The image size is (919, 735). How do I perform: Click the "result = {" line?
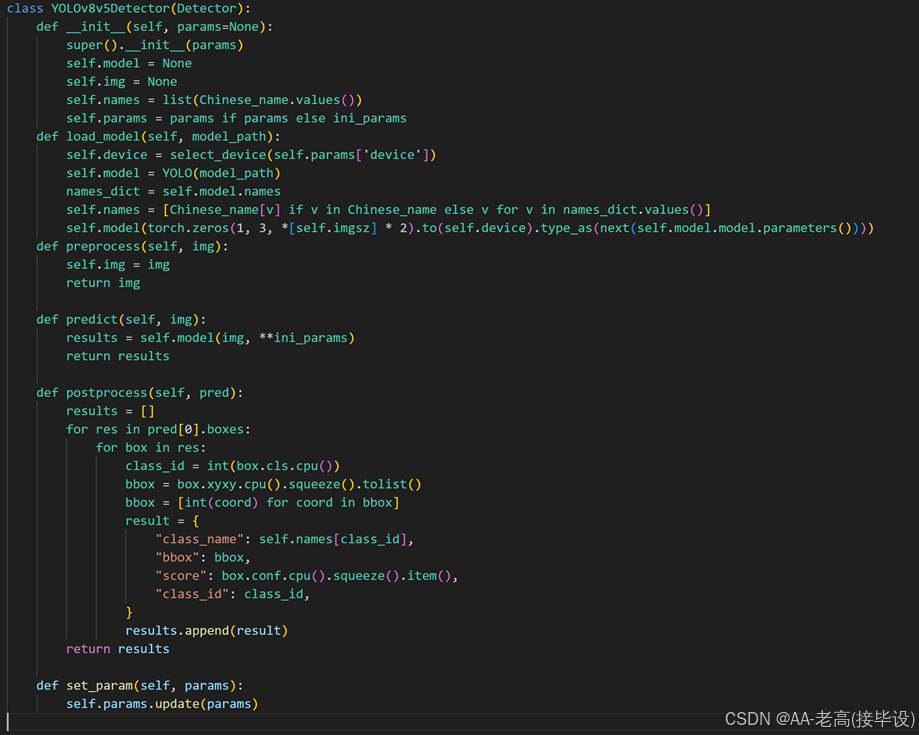click(162, 521)
